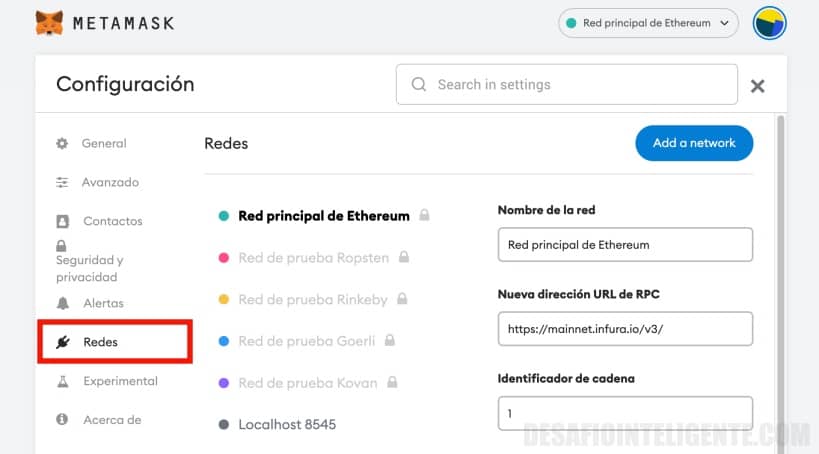Click the blue Goerli color dot
The height and width of the screenshot is (454, 819).
224,341
